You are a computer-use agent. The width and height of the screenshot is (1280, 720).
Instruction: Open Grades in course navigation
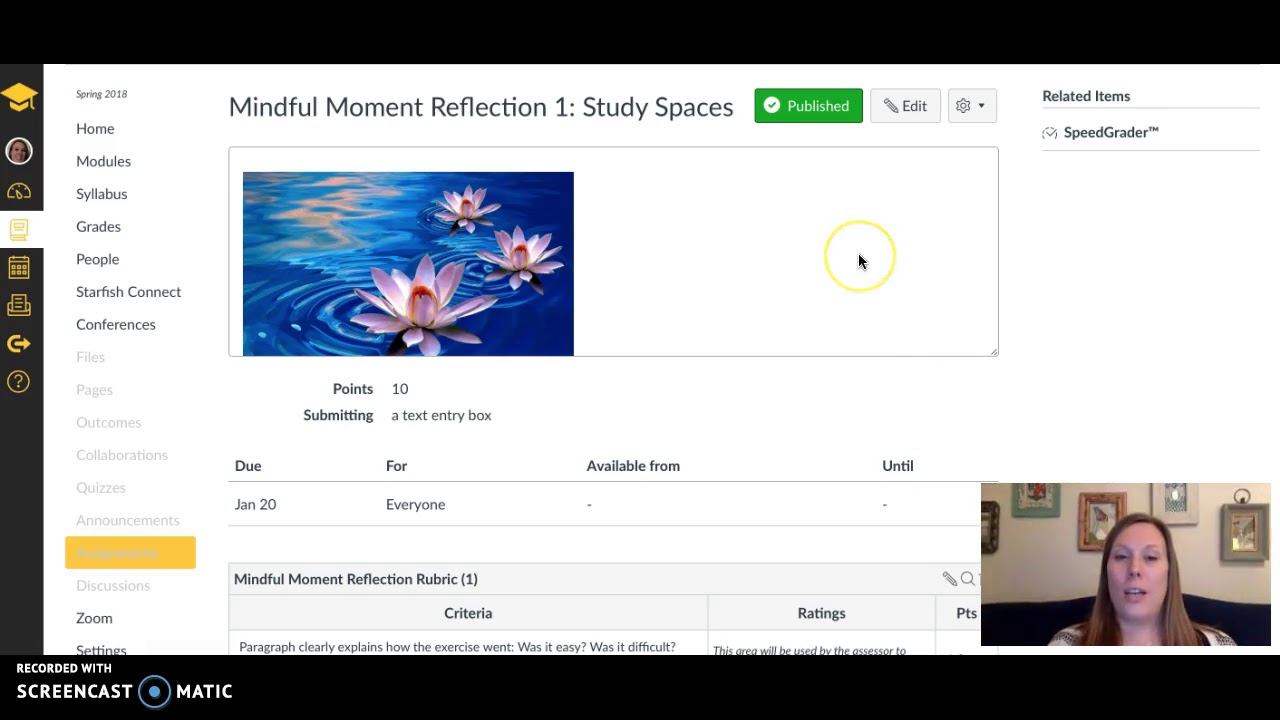[98, 226]
